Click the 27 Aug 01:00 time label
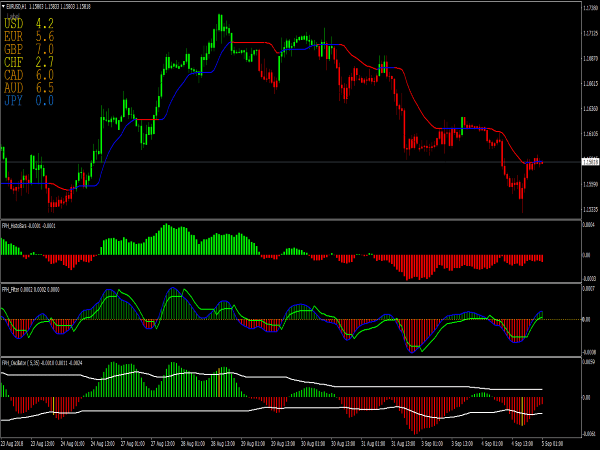The height and width of the screenshot is (450, 600). 133,444
